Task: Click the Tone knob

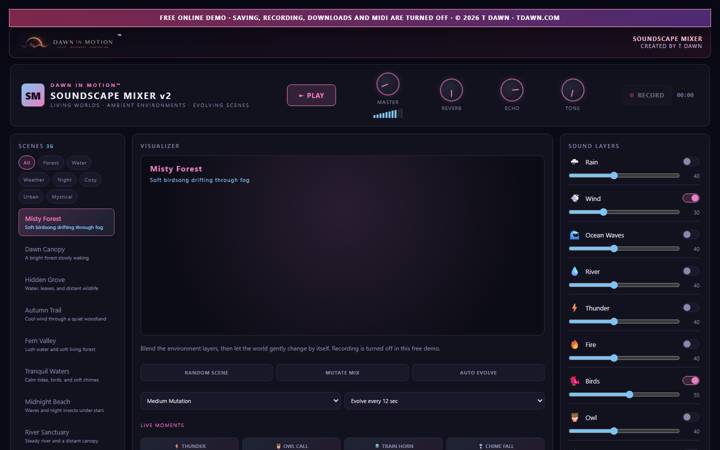Action: pyautogui.click(x=573, y=90)
